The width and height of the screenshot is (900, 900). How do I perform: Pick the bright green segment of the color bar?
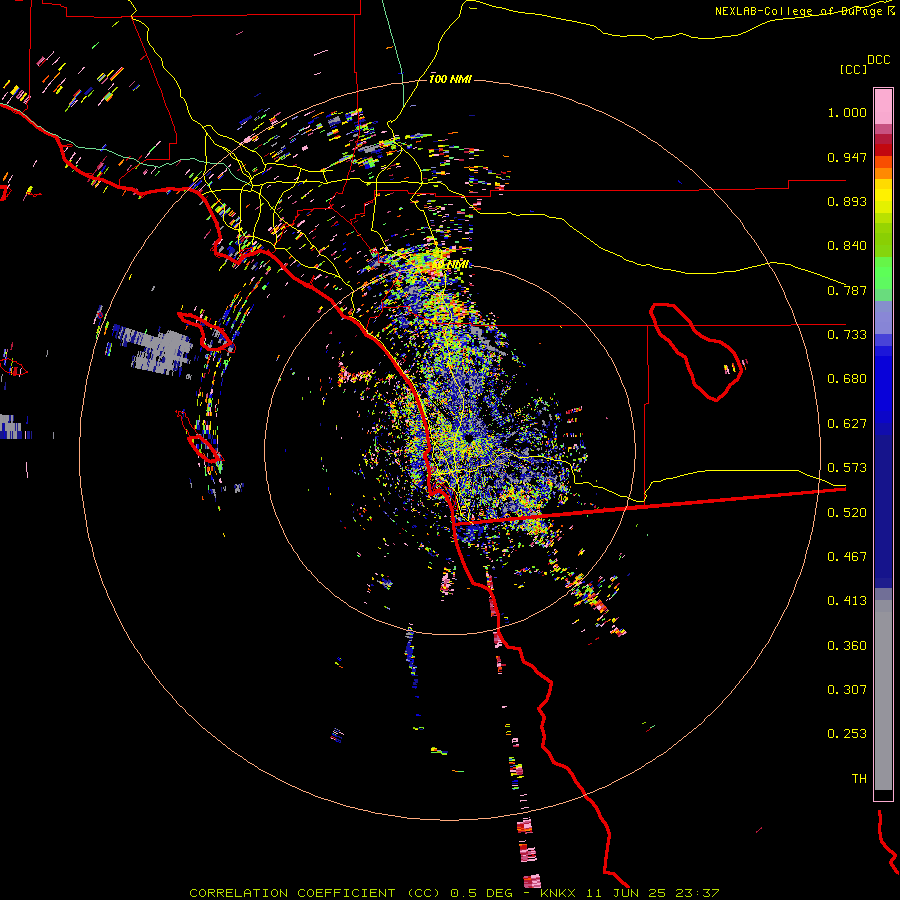click(x=883, y=273)
